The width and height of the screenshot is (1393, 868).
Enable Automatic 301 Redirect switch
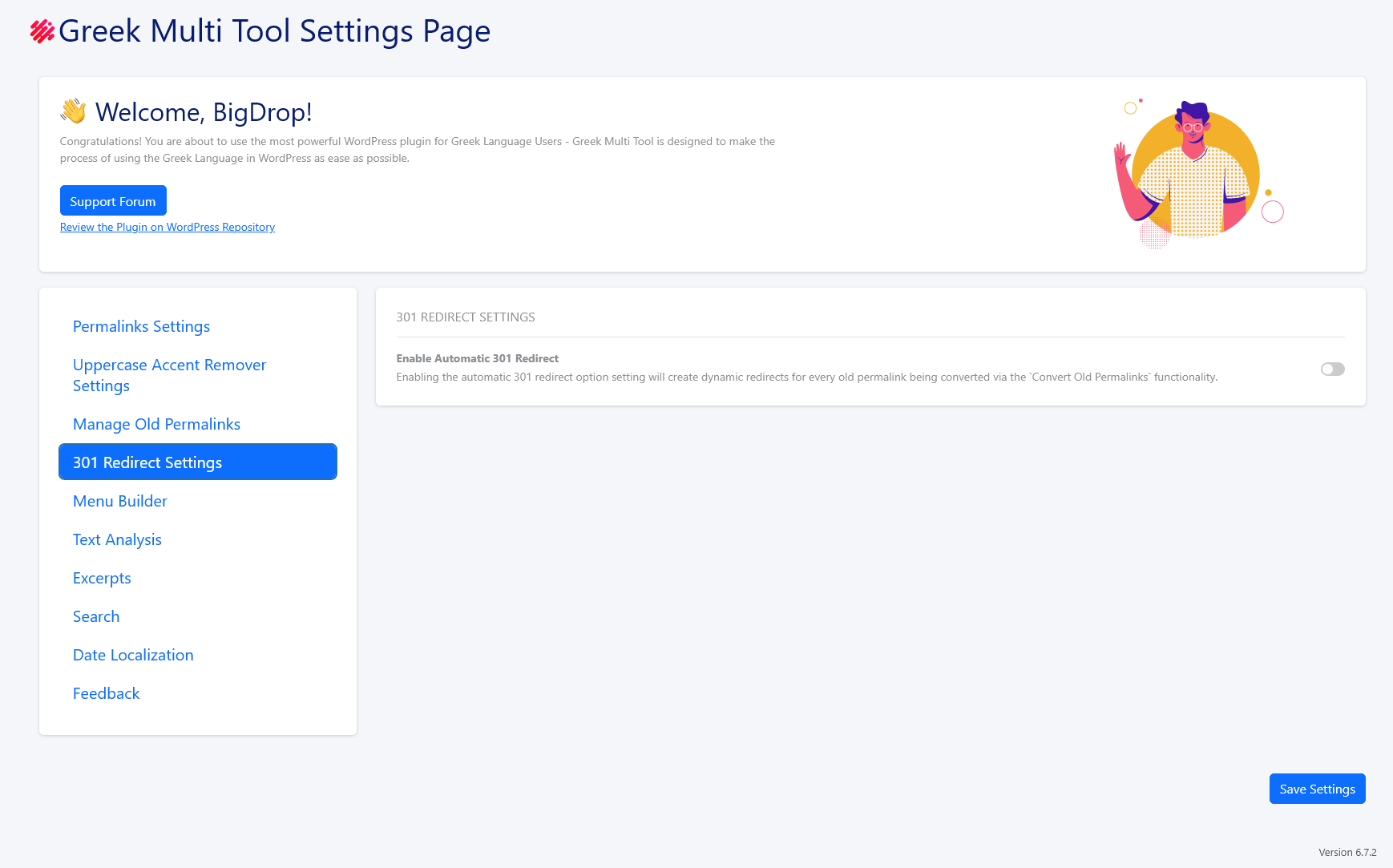[1332, 369]
